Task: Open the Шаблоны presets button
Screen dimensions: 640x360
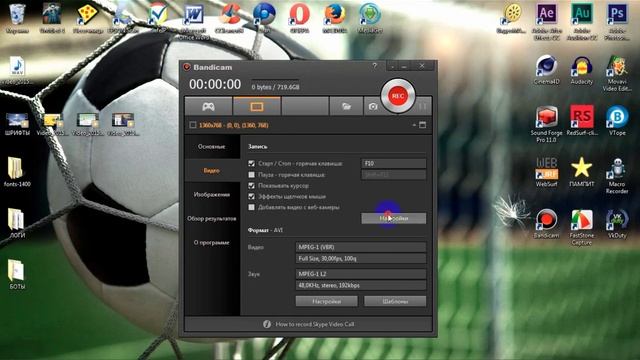Action: (395, 302)
